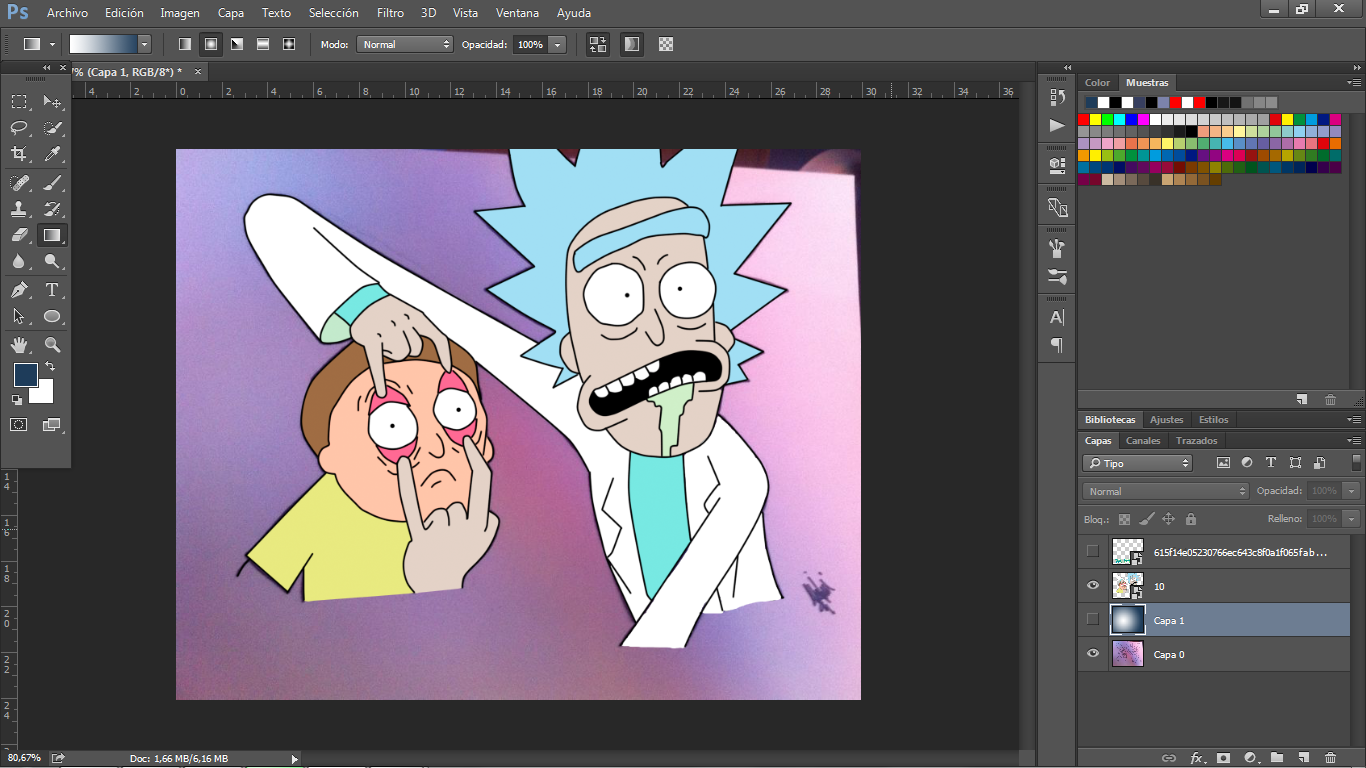Image resolution: width=1366 pixels, height=768 pixels.
Task: Click the gradient preview bar to edit
Action: coord(103,44)
